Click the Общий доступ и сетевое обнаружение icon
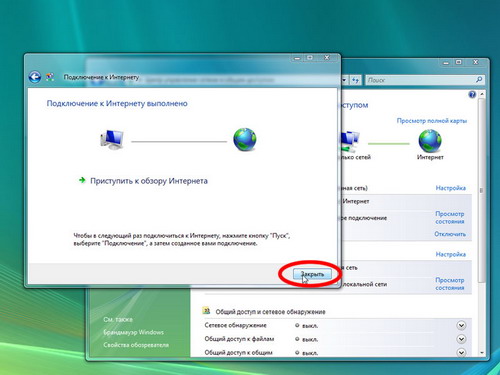This screenshot has width=500, height=375. point(206,311)
